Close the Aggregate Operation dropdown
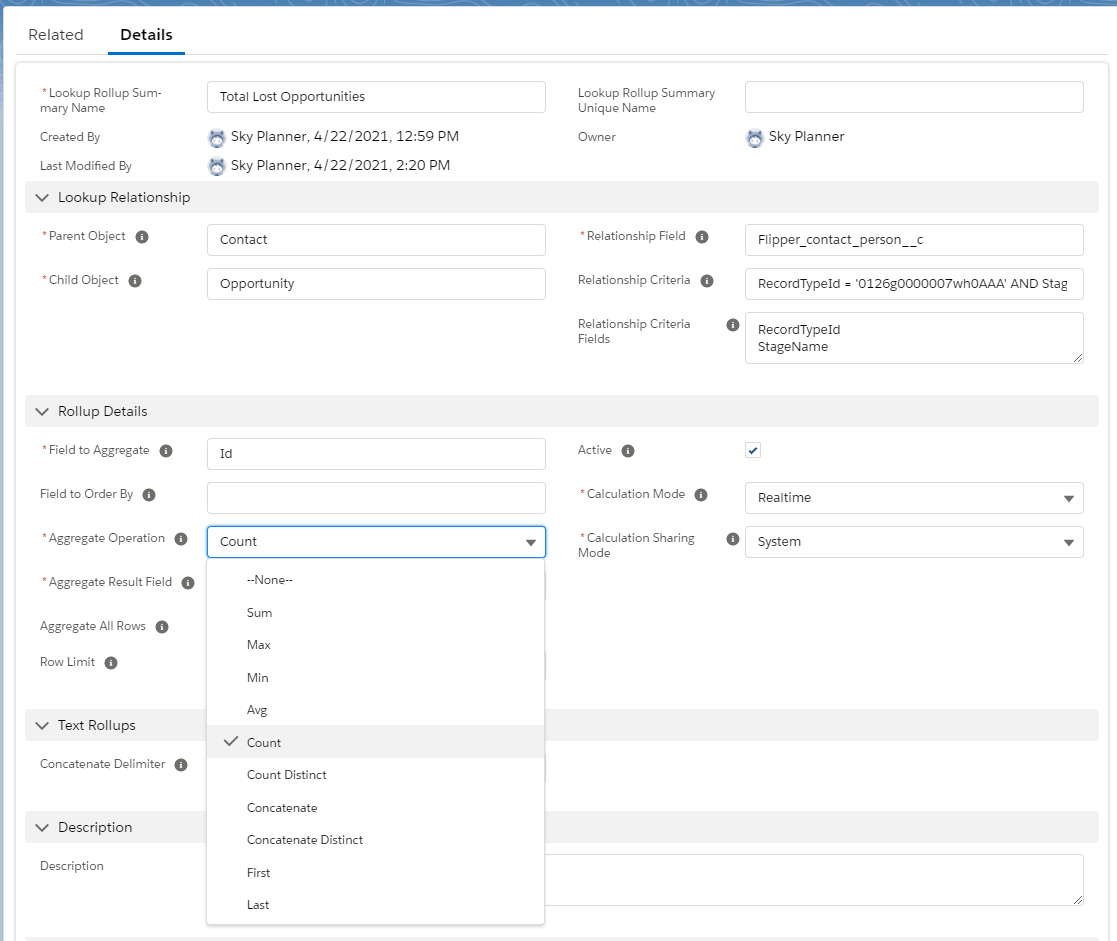 [x=376, y=542]
